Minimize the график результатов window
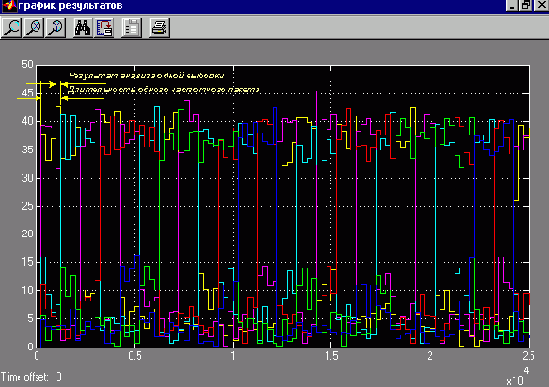The image size is (549, 387). point(512,5)
